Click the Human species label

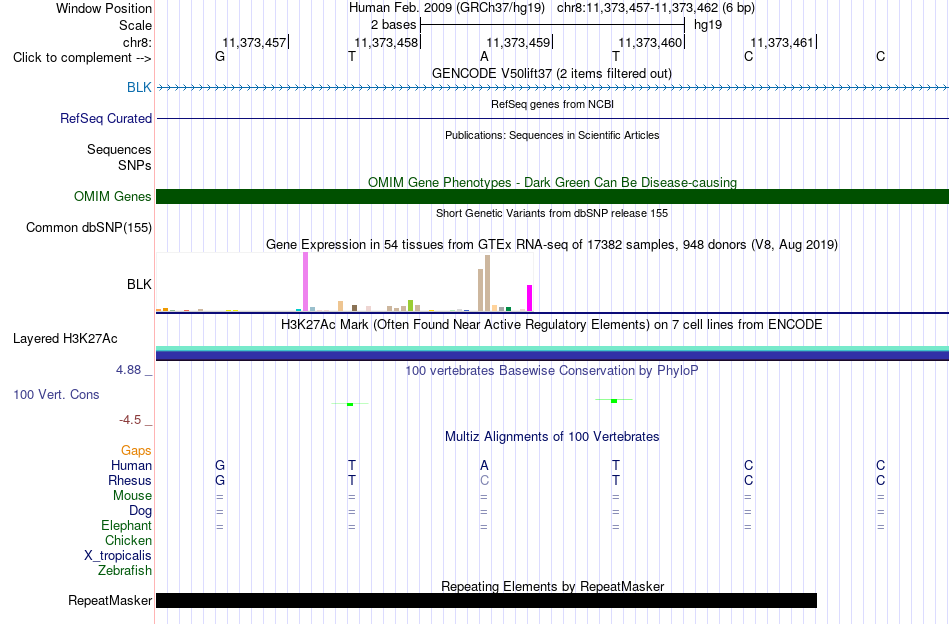[131, 465]
